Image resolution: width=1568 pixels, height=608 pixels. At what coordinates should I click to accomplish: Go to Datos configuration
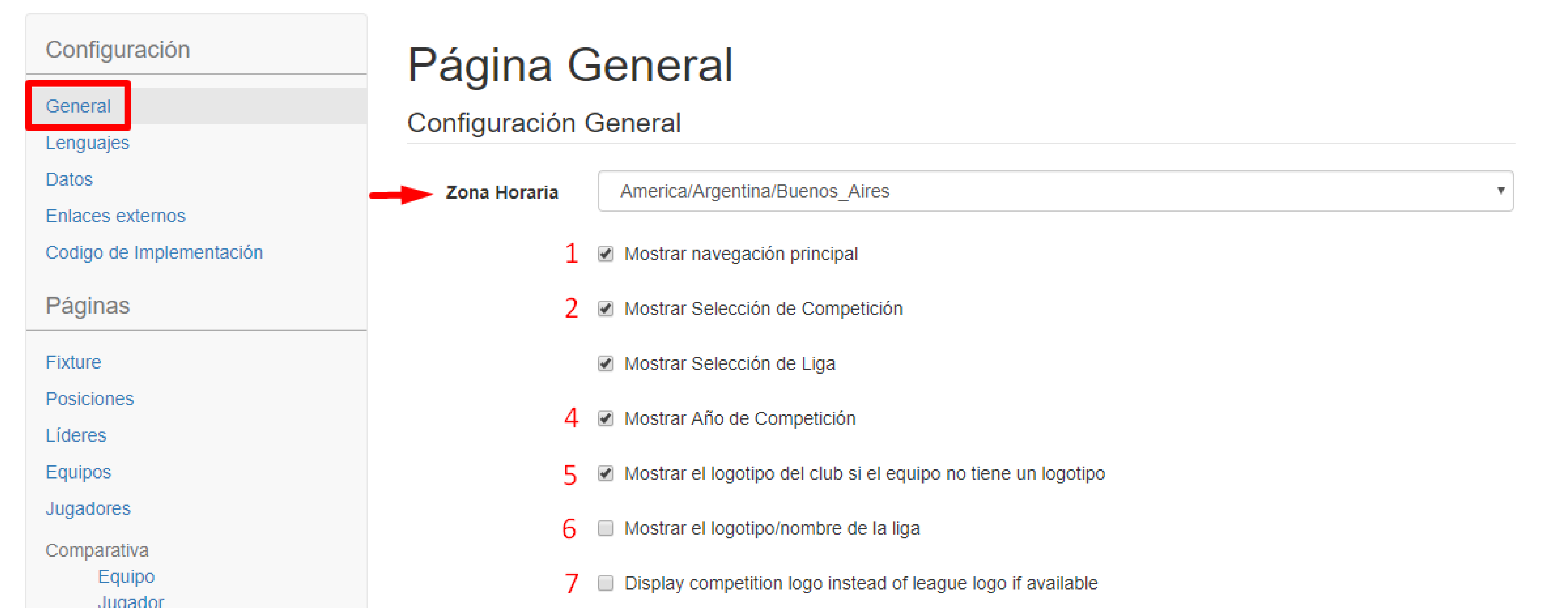point(69,179)
